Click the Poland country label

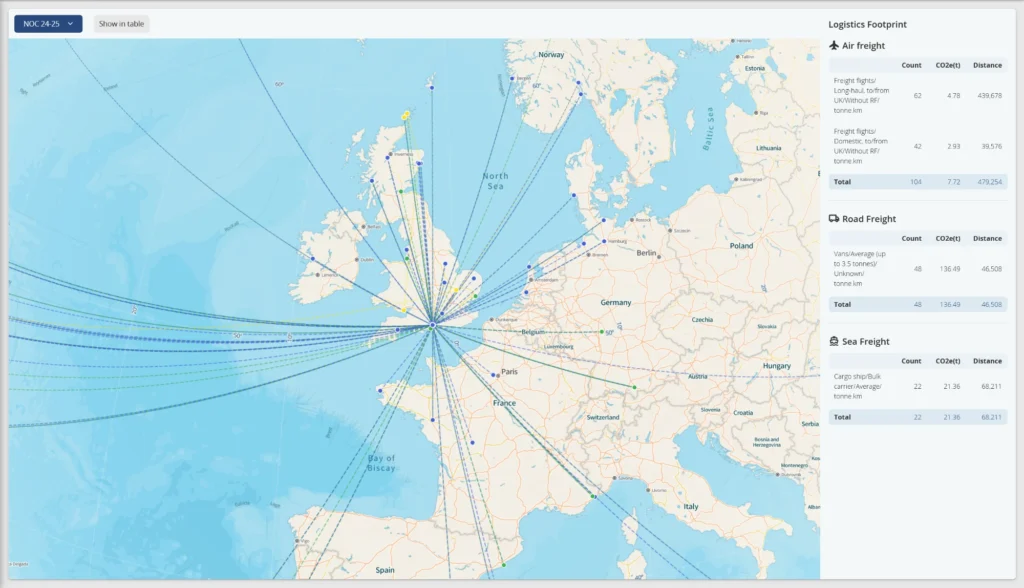tap(741, 246)
